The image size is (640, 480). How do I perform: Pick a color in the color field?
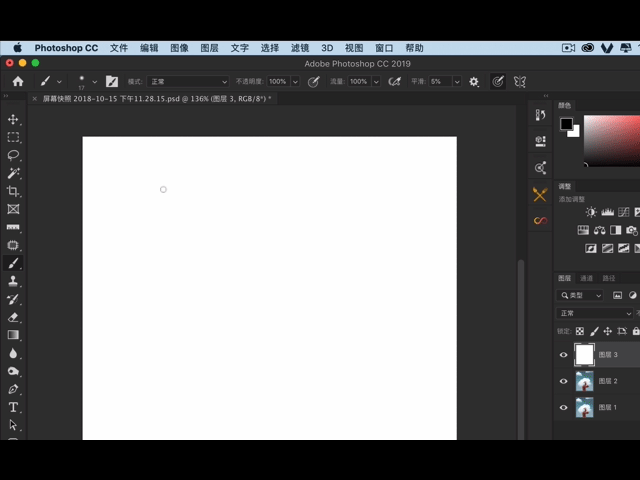pyautogui.click(x=612, y=141)
